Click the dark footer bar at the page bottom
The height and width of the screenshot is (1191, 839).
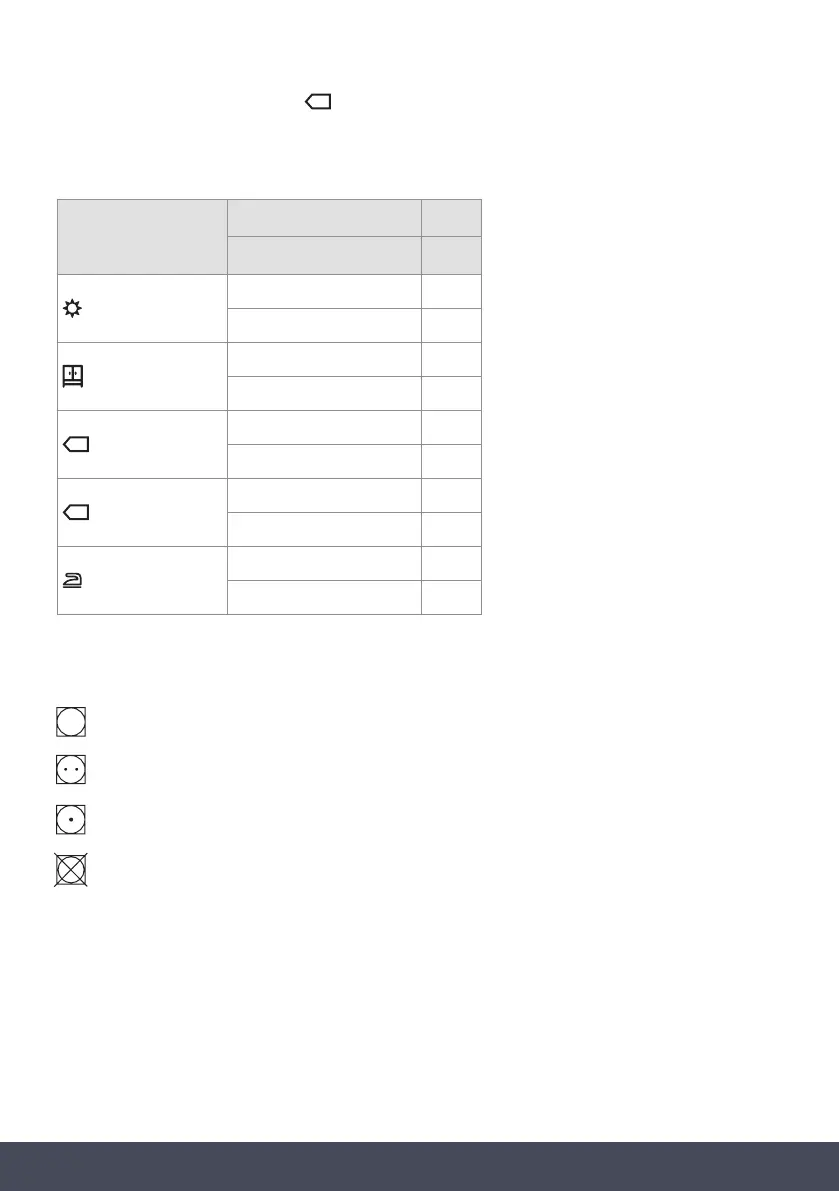coord(419,1166)
